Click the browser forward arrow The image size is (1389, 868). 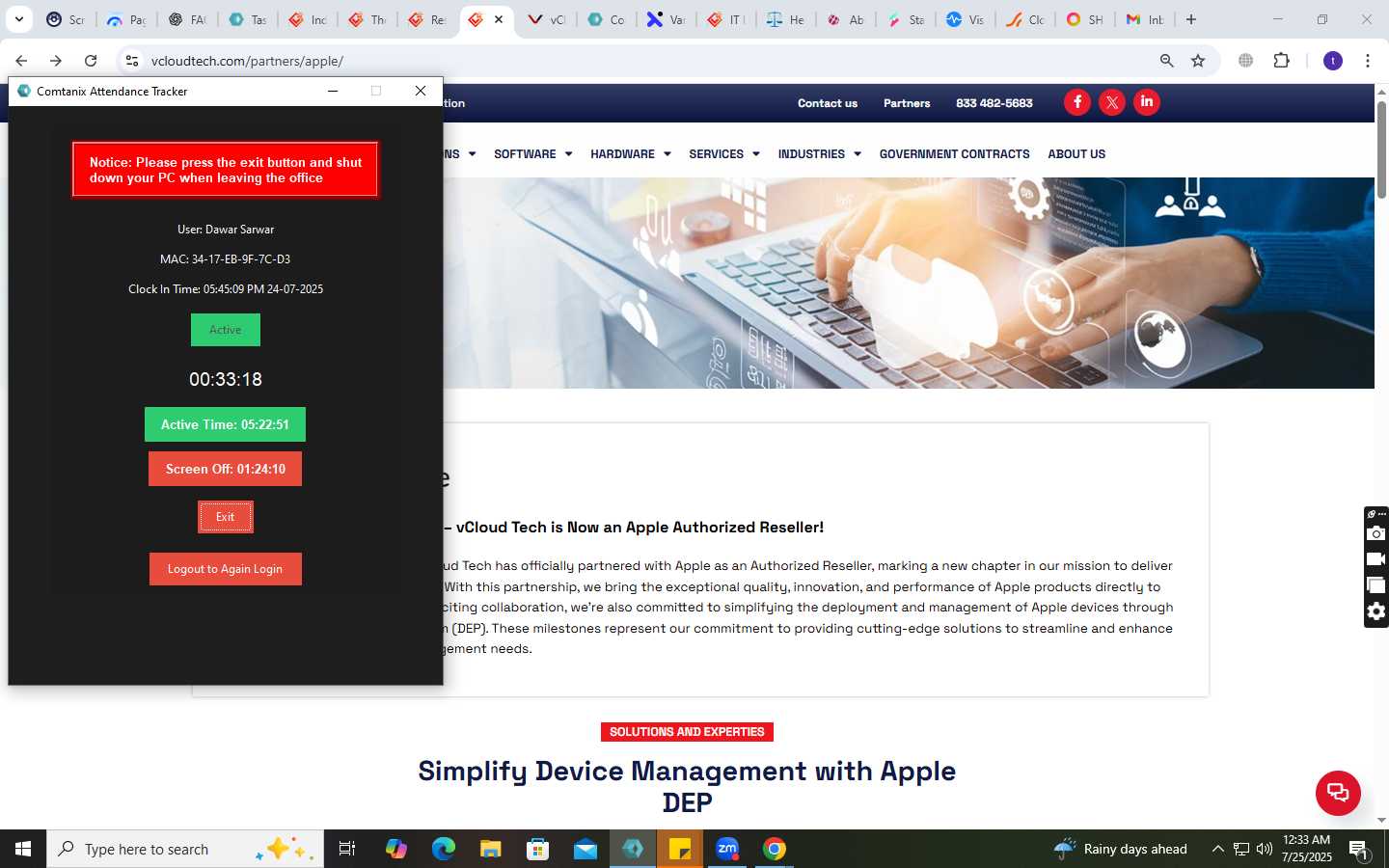point(56,61)
